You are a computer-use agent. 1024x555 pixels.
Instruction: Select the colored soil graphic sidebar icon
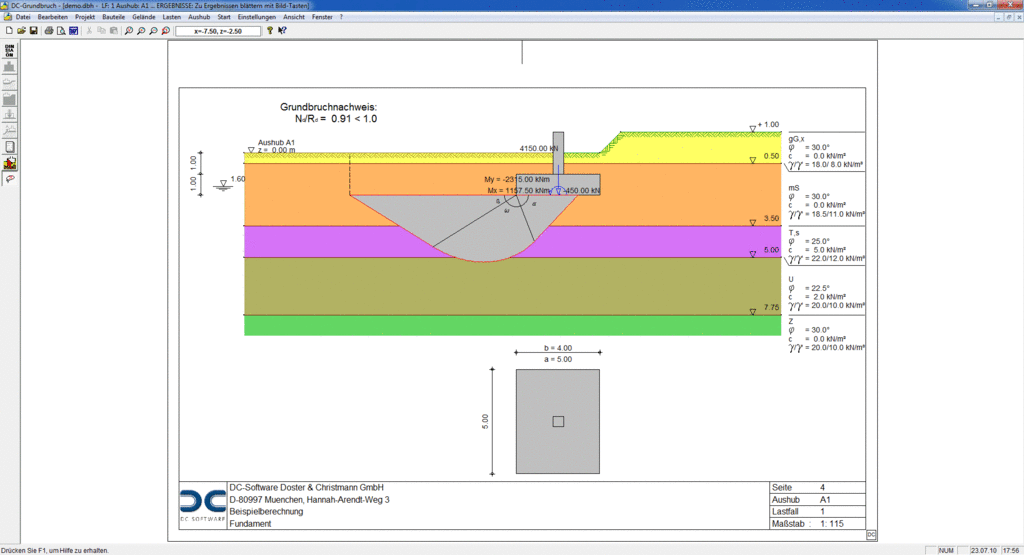(10, 163)
